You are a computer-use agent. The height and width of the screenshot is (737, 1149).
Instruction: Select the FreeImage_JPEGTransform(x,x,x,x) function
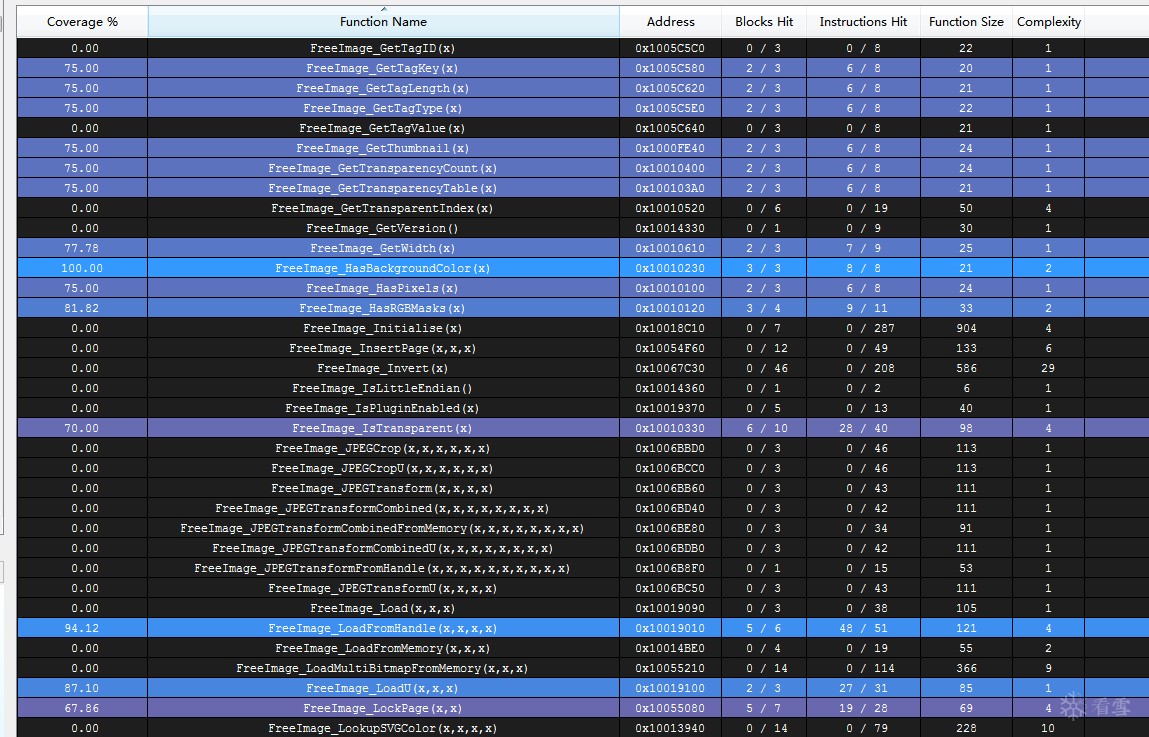click(383, 489)
